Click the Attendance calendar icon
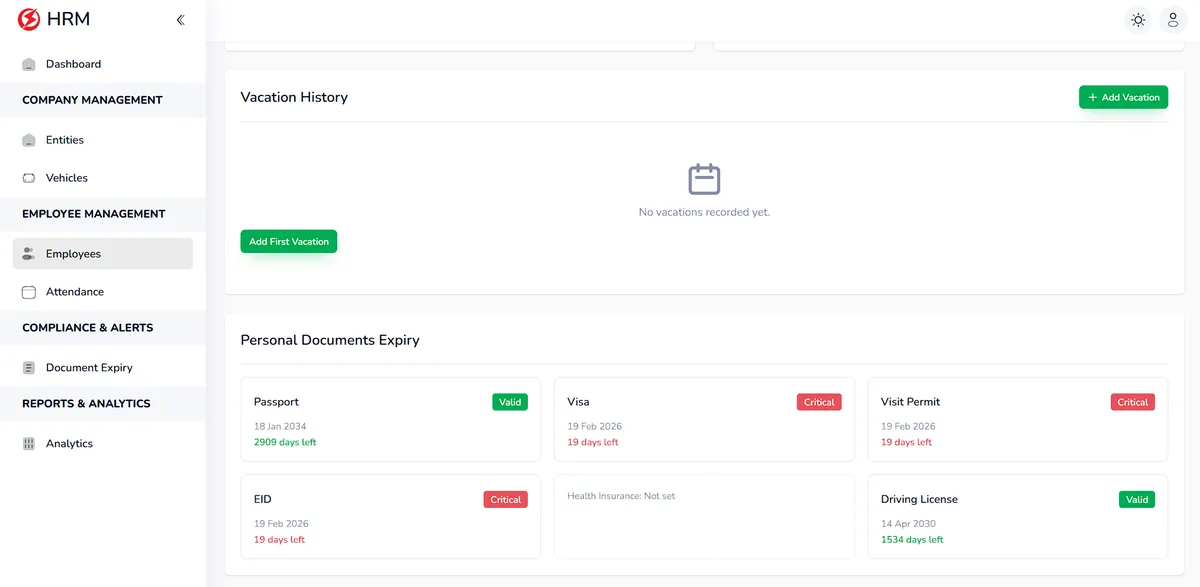The width and height of the screenshot is (1200, 587). click(x=29, y=292)
